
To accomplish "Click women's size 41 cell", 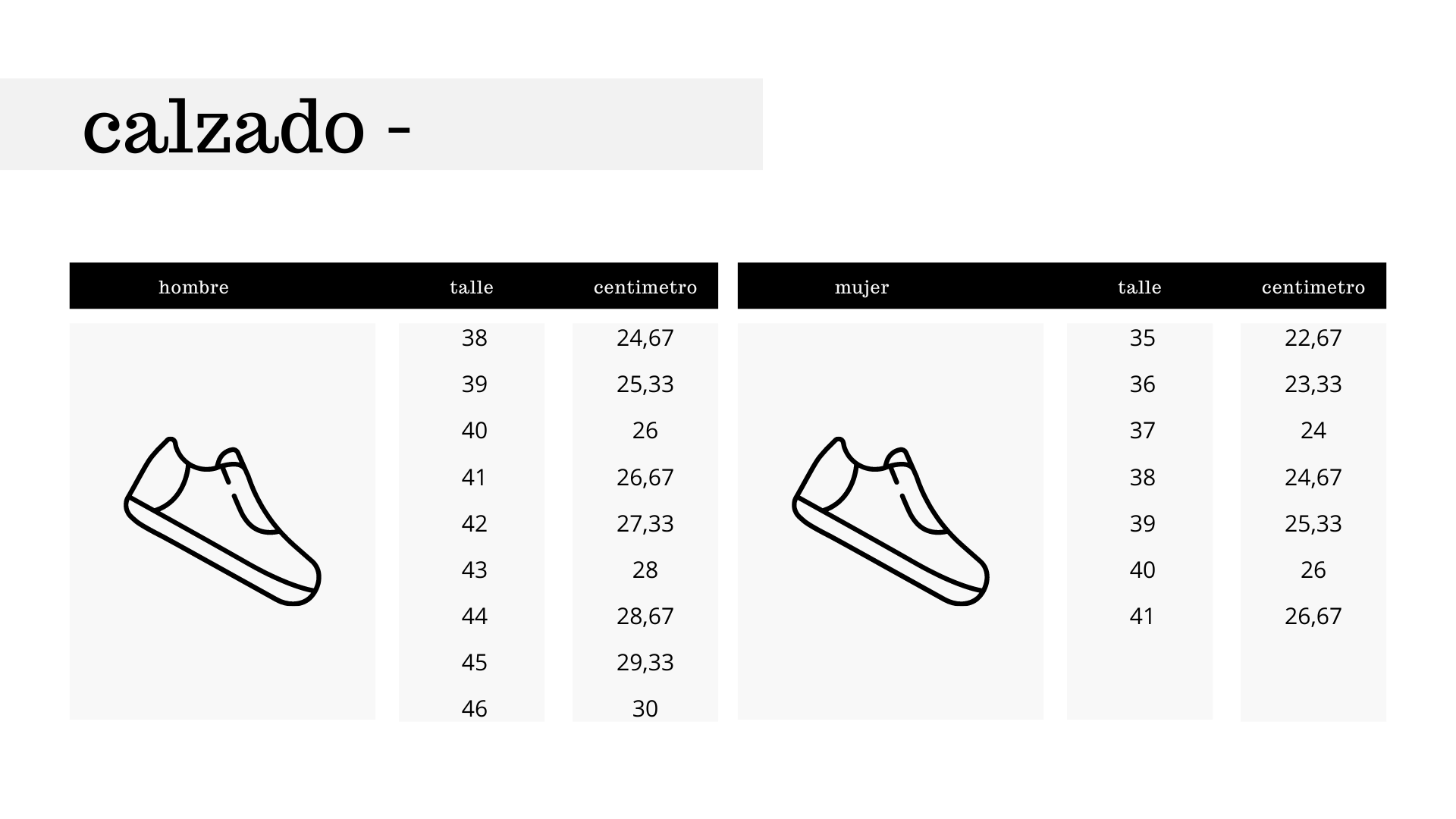I will pyautogui.click(x=1142, y=616).
